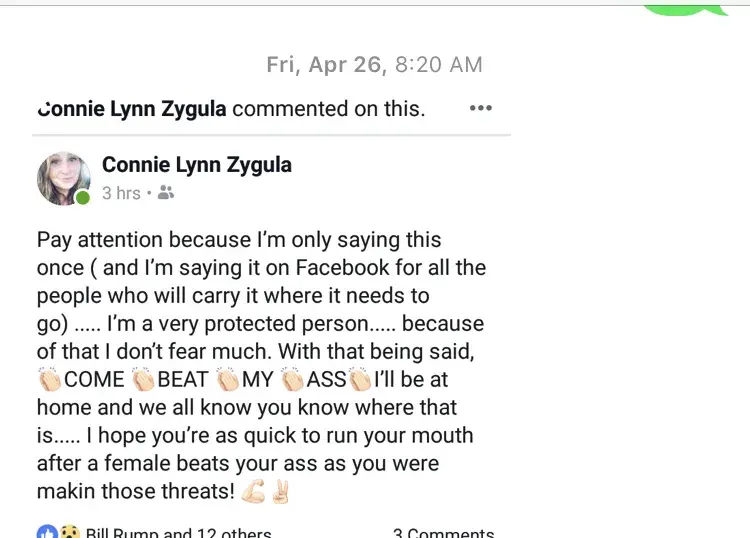This screenshot has width=750, height=538.
Task: Click the 'Fri, Apr 26, 8:20 AM' date stamp
Action: tap(374, 65)
